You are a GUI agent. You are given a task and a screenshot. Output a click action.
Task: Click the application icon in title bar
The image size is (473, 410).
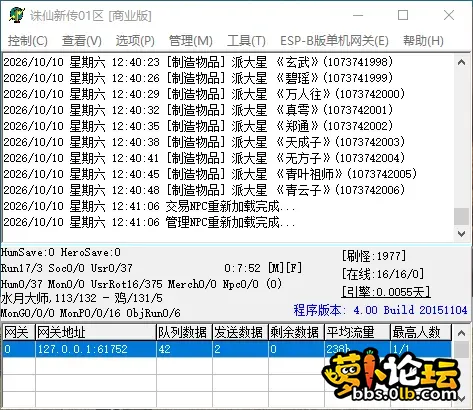[17, 15]
